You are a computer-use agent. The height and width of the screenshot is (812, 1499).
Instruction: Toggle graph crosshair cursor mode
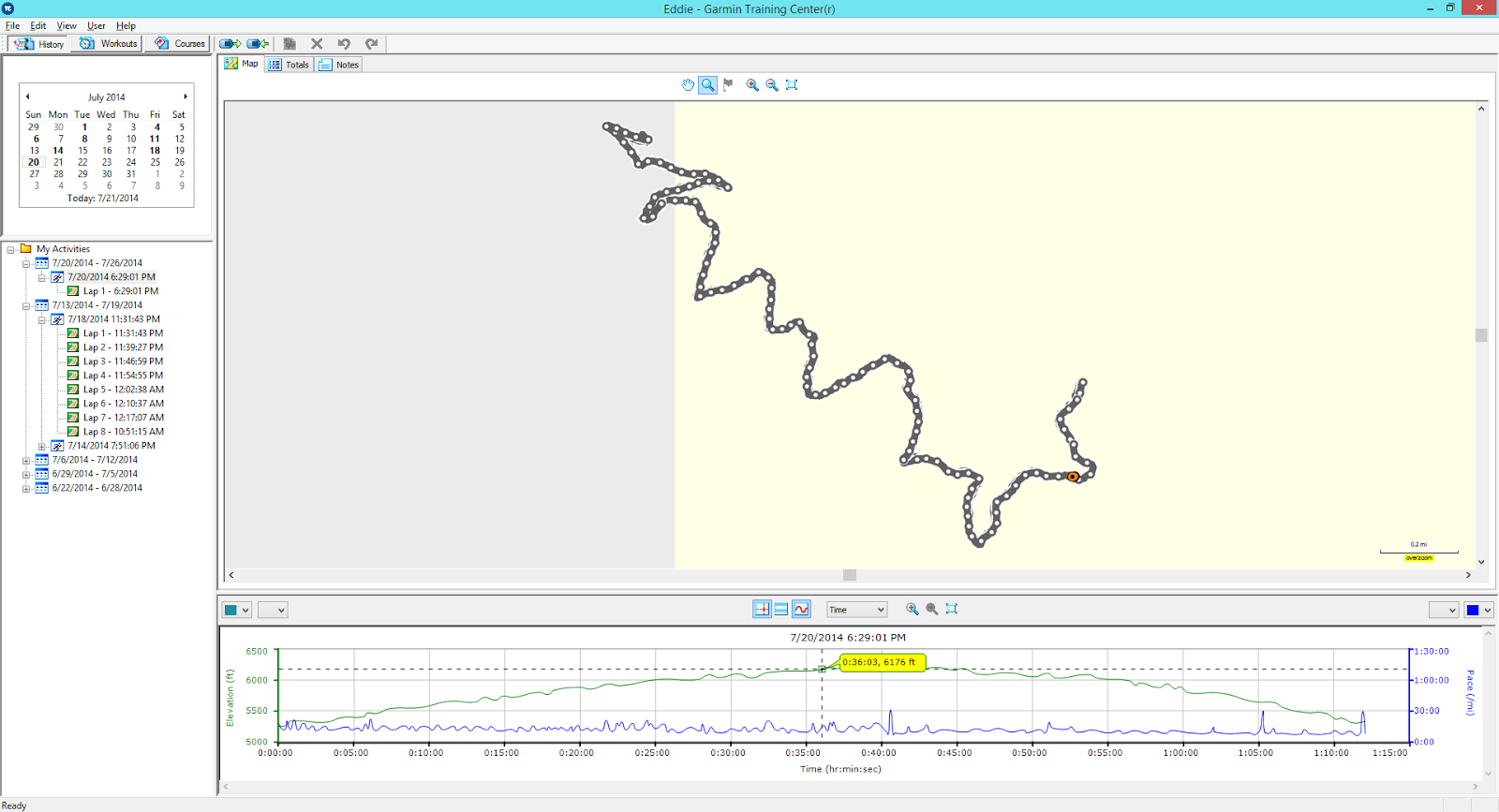[x=762, y=609]
